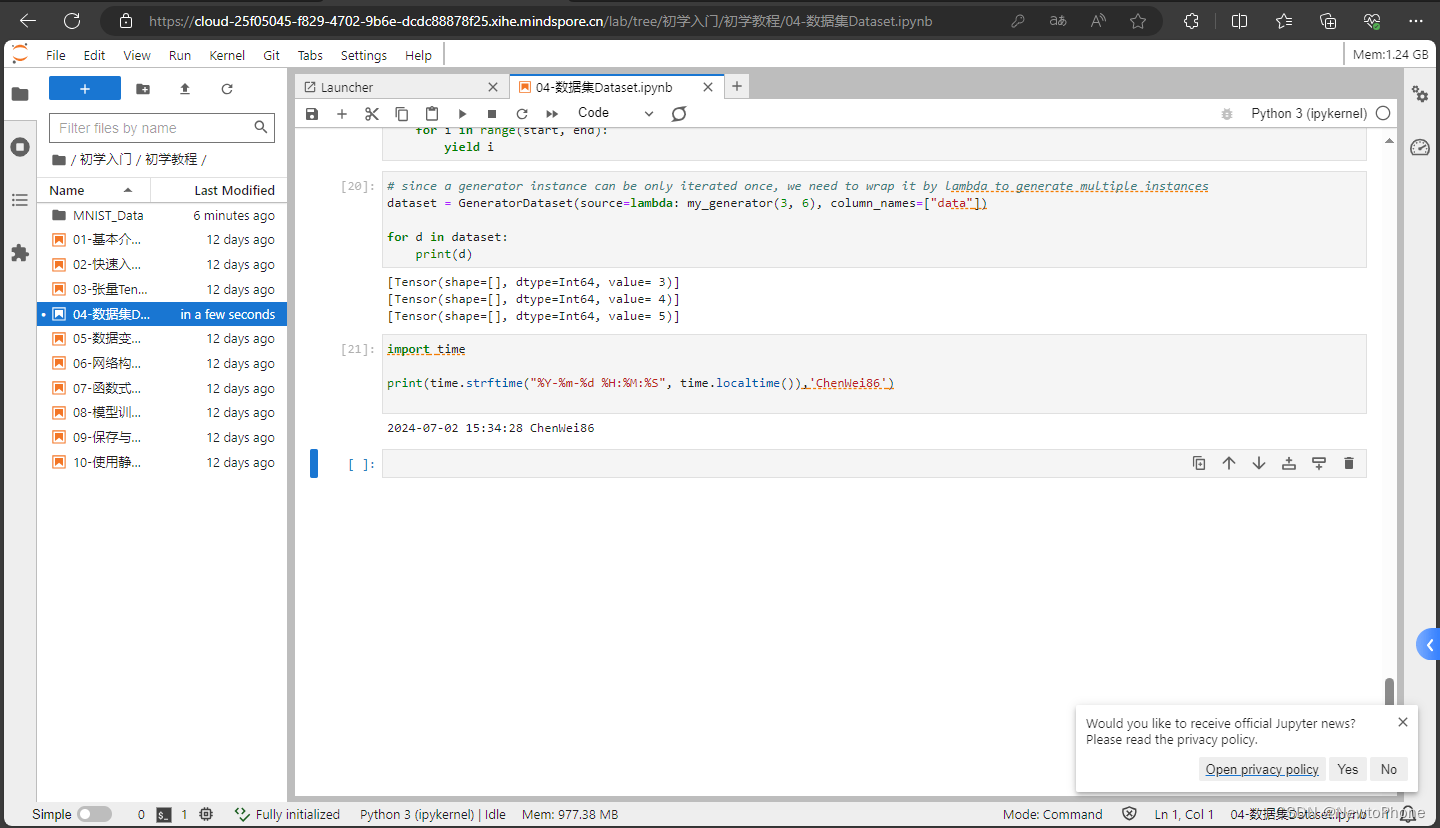
Task: Answer No to Jupyter news prompt
Action: [x=1389, y=769]
